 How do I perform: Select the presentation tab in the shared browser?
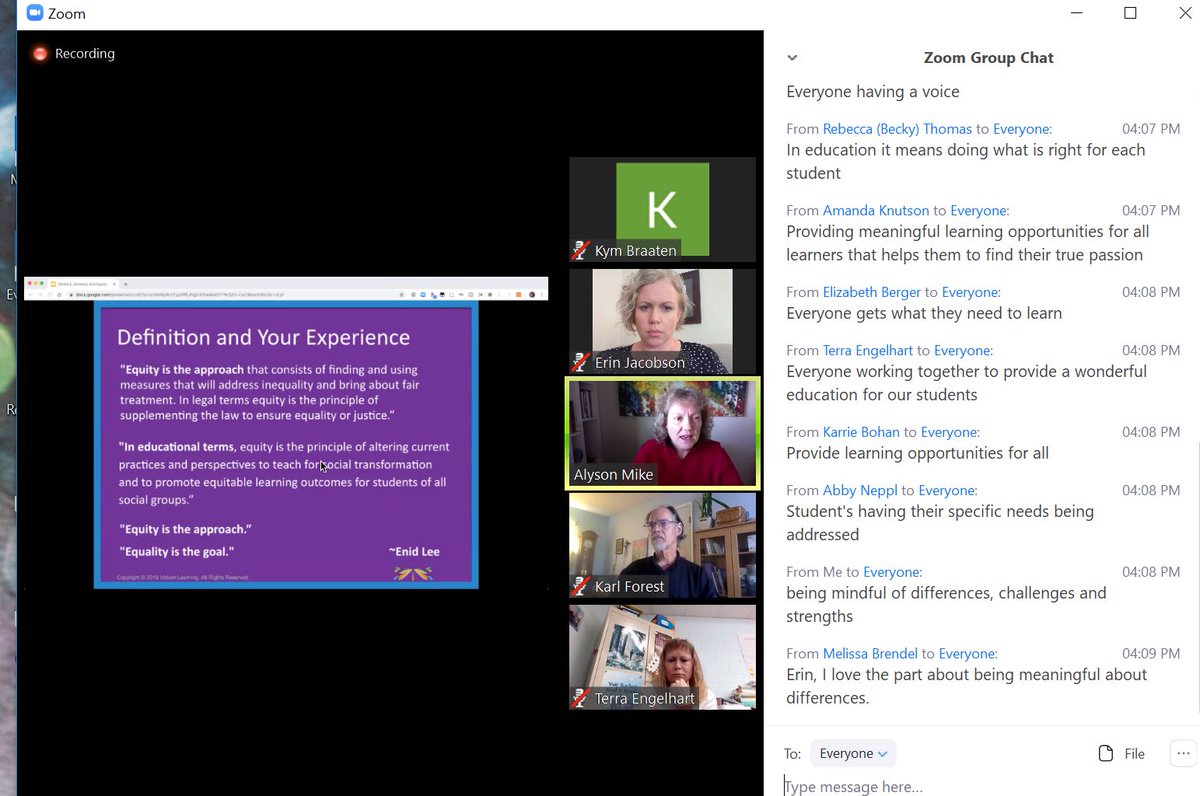[x=81, y=284]
